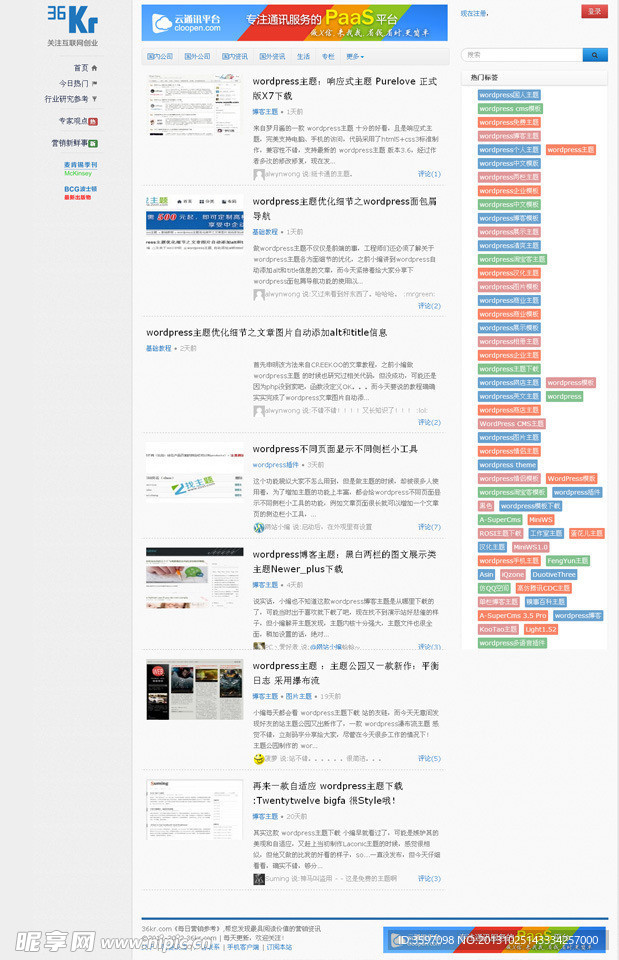This screenshot has height=960, width=619.
Task: Open the Purelove 正式版X7下载 post title
Action: point(345,89)
